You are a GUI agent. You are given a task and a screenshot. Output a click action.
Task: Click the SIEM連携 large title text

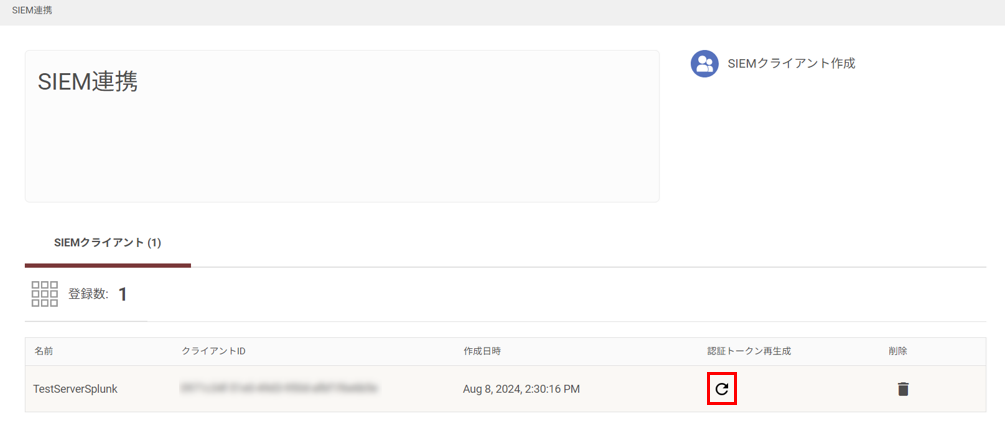88,81
